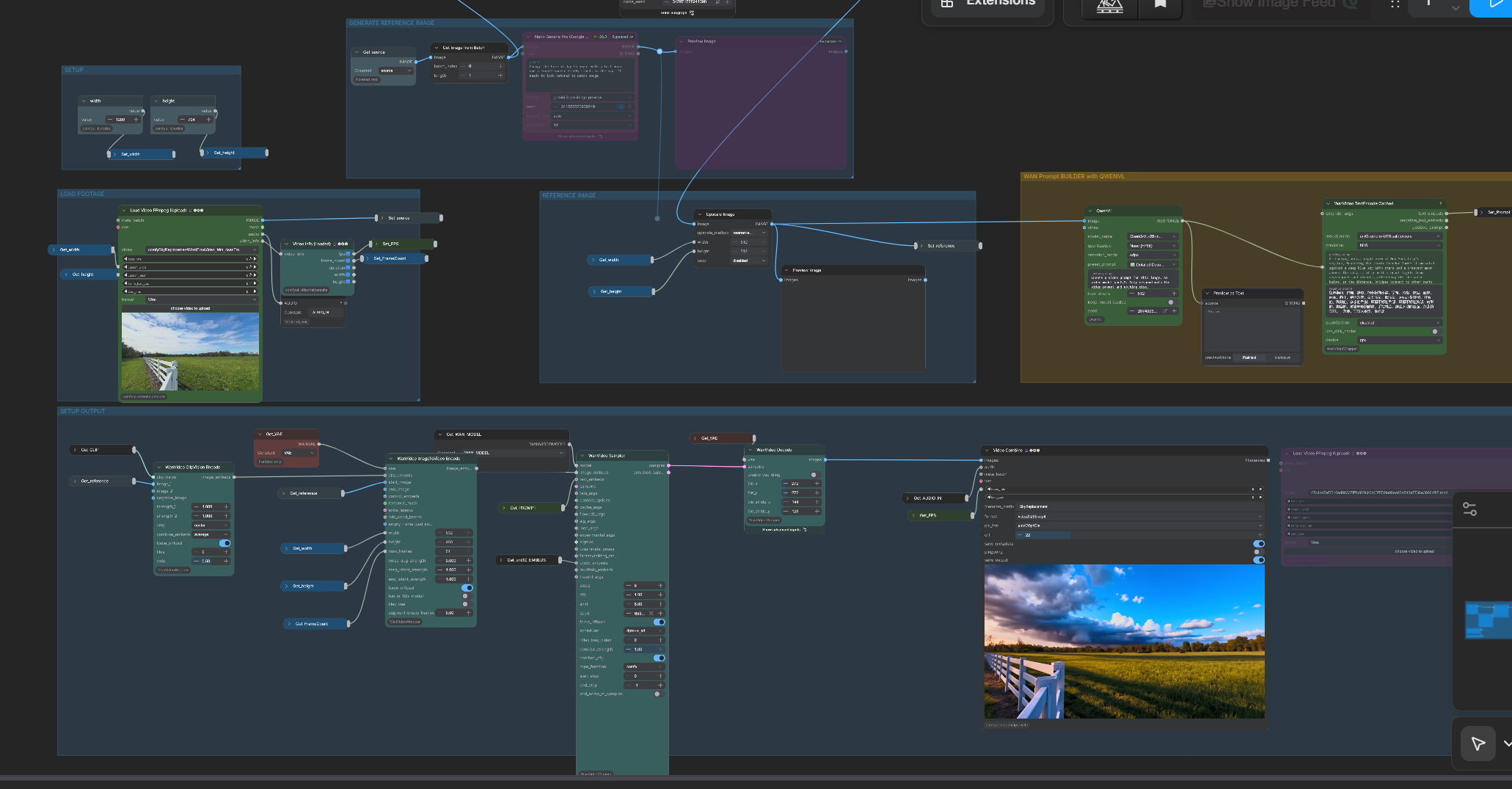This screenshot has height=789, width=1512.
Task: Collapse the WanVideo ImageToVideo Encode node
Action: [x=391, y=459]
